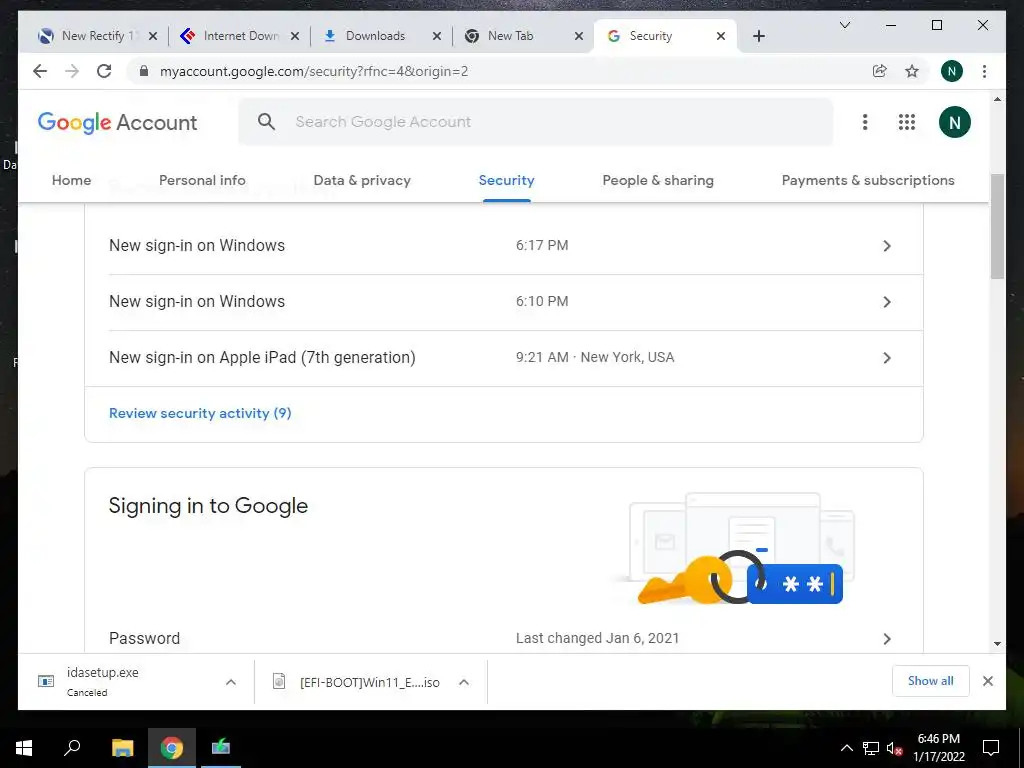
Task: Focus the Search Google Account field
Action: click(x=536, y=121)
